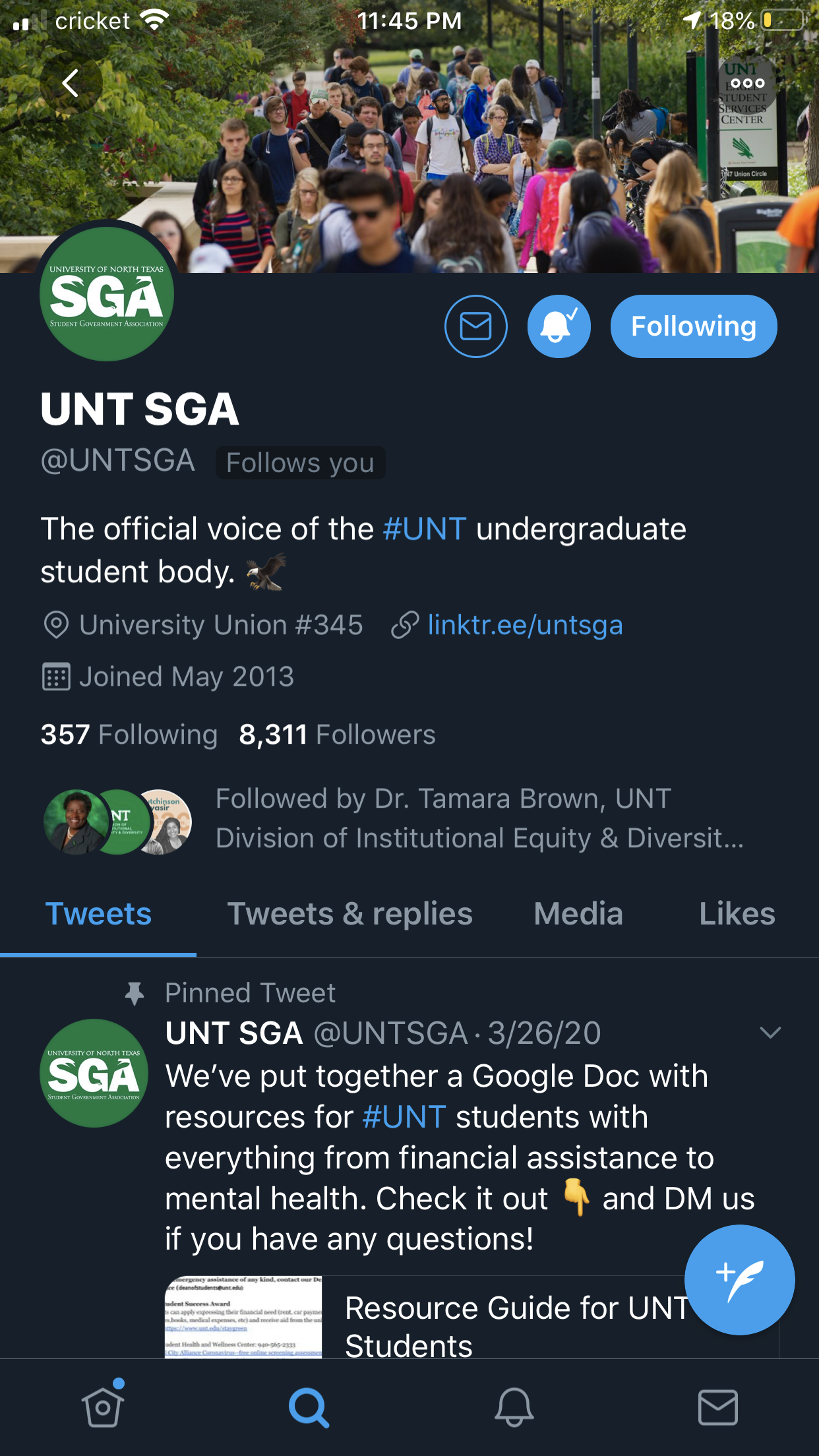Toggle tweet notifications bell for UNT SGA

[559, 326]
